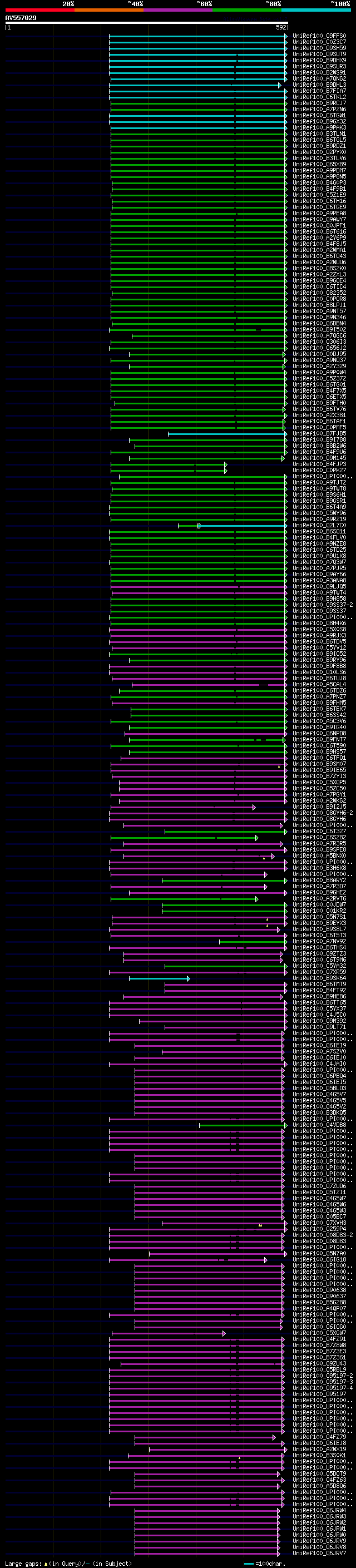Image resolution: width=356 pixels, height=1568 pixels.
Task: Click the UniRef100_A9TJT2 label
Action: pyautogui.click(x=319, y=483)
